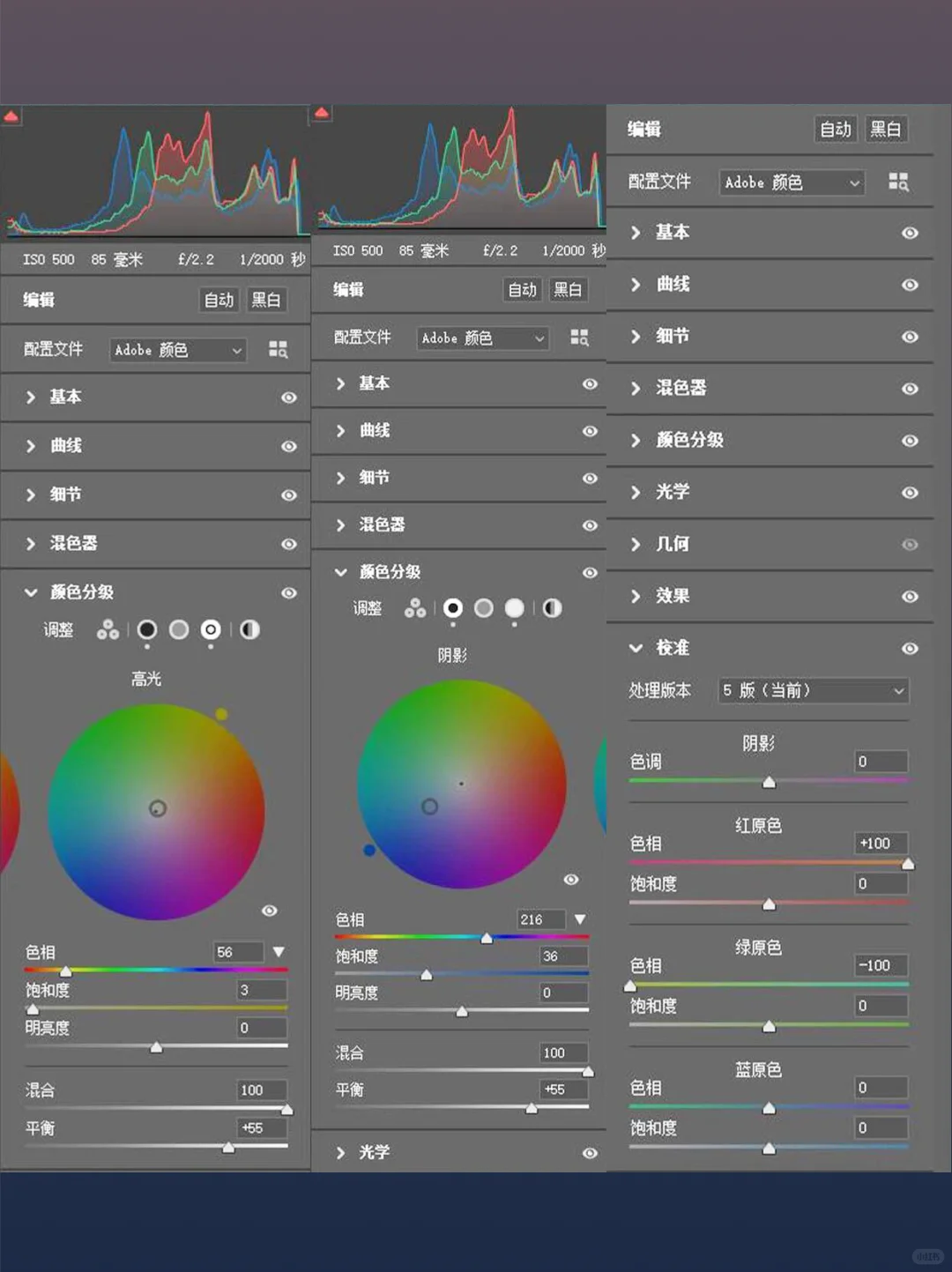The width and height of the screenshot is (952, 1272).
Task: Click the yellow hue handle on the 高光 color wheel
Action: (221, 714)
